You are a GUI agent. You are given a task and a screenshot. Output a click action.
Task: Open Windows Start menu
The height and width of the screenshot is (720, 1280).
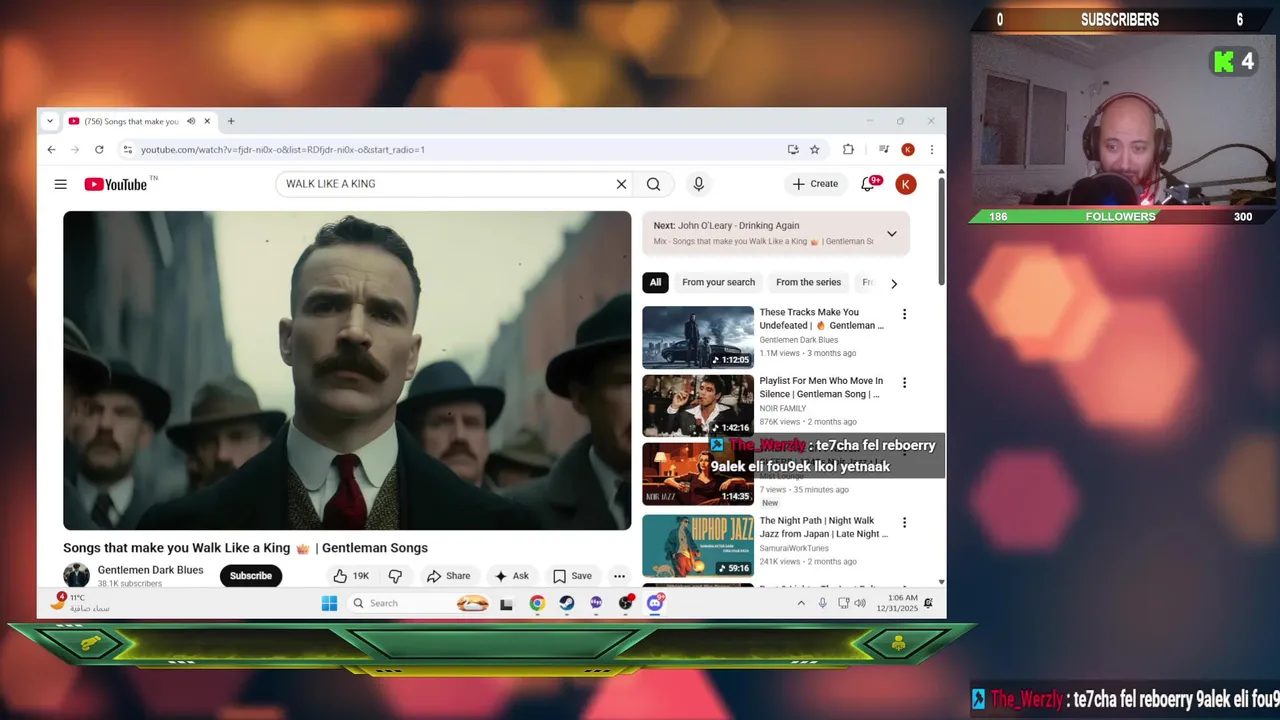pyautogui.click(x=329, y=603)
